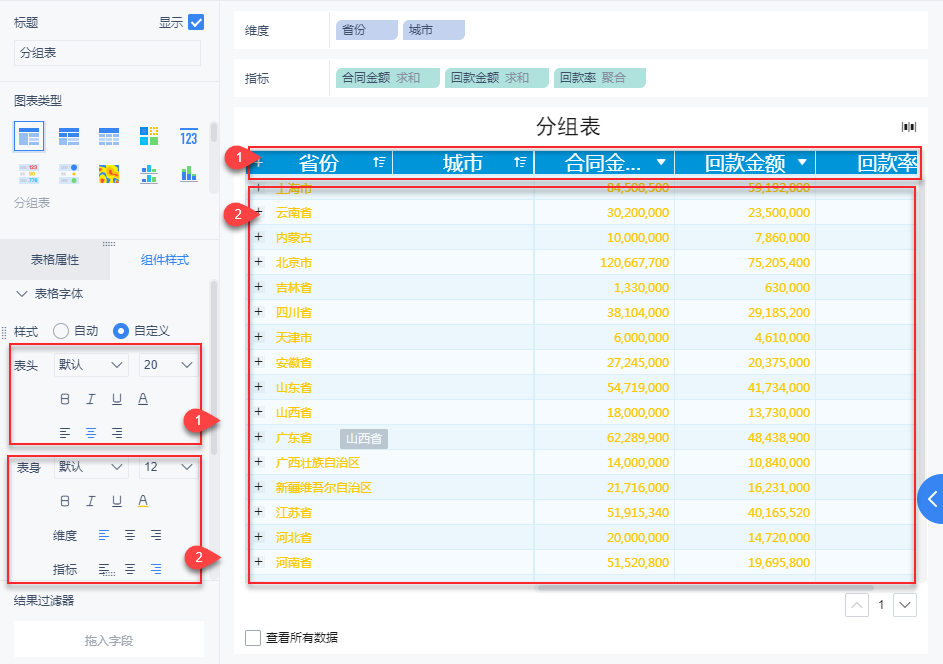Expand the 北京市 row
The width and height of the screenshot is (943, 664).
(259, 262)
